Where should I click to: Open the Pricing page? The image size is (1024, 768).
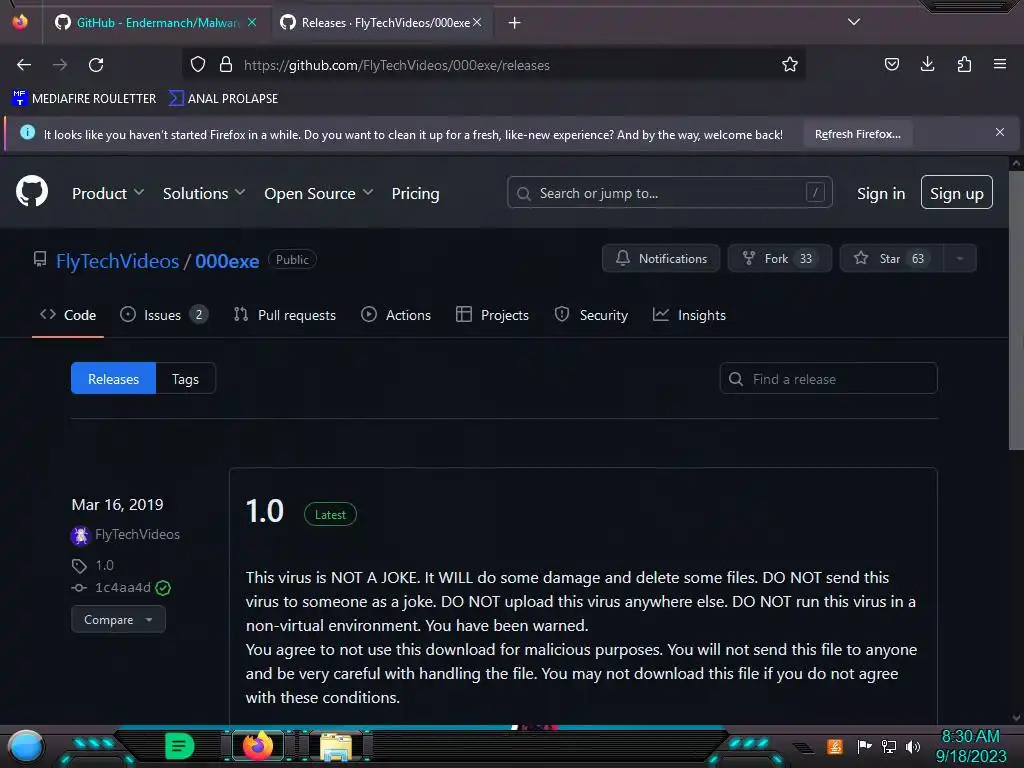415,193
